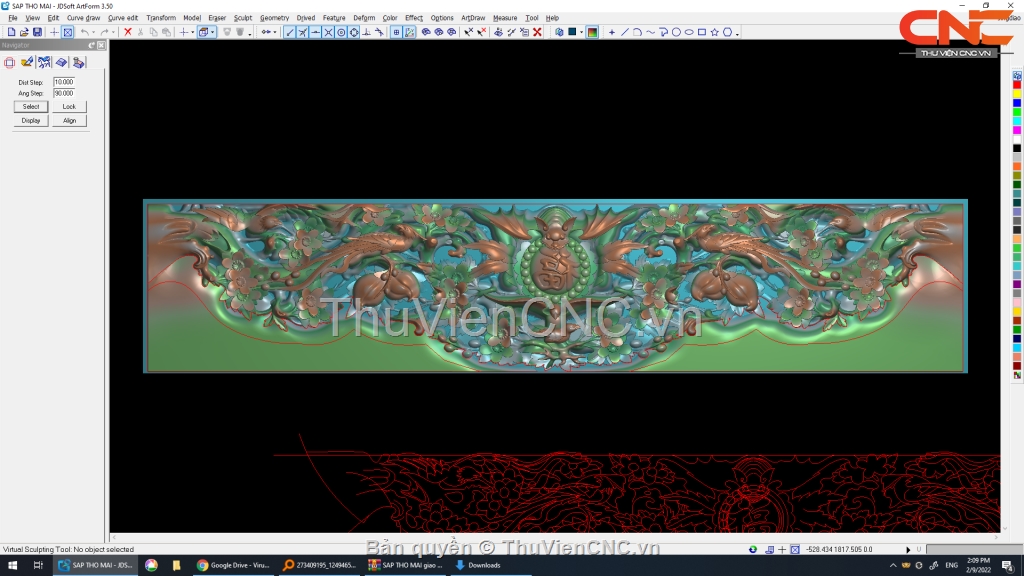Screen dimensions: 1024x576
Task: Select the Star drawing tool
Action: pyautogui.click(x=714, y=32)
